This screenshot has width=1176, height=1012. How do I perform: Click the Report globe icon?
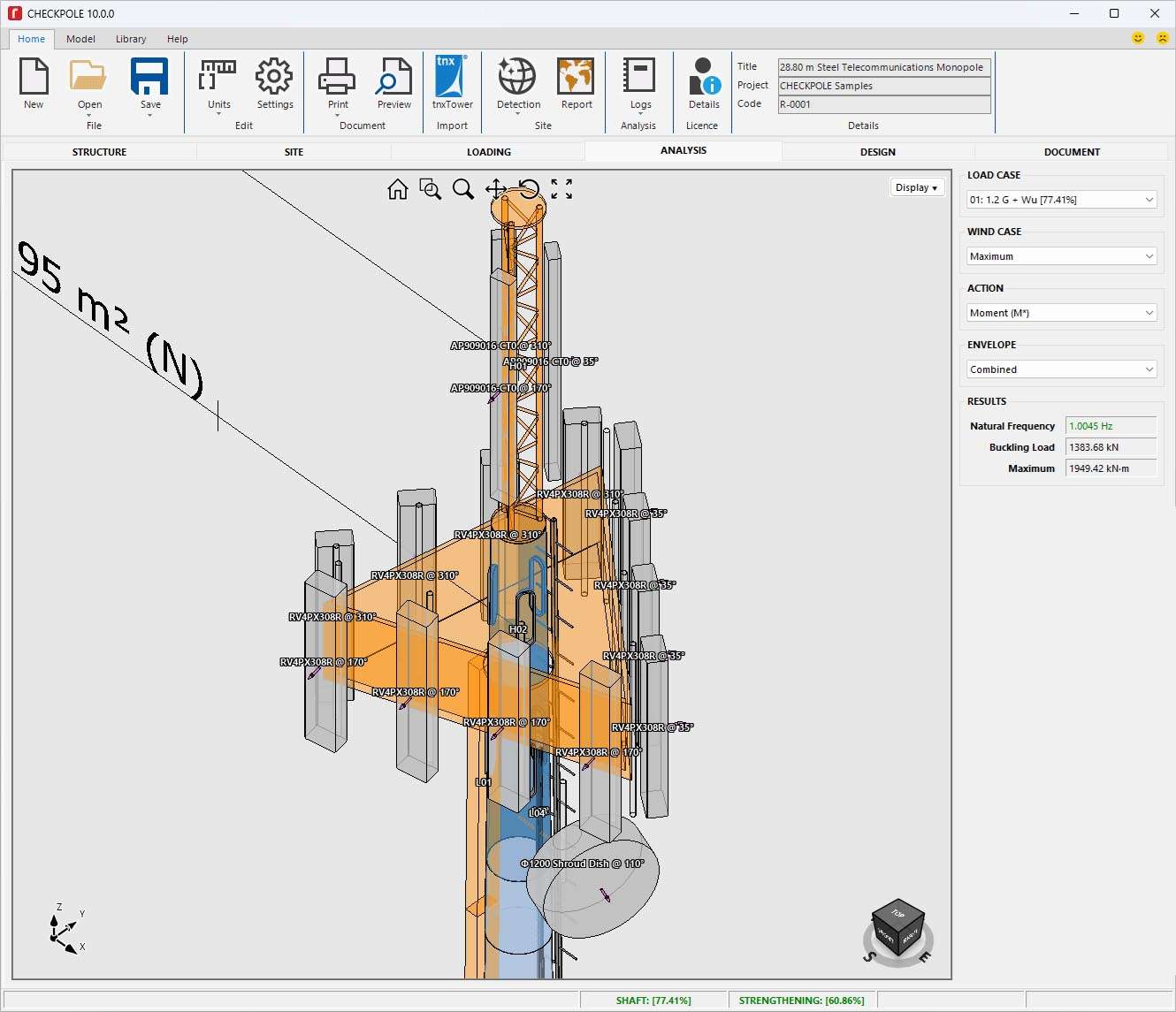576,77
